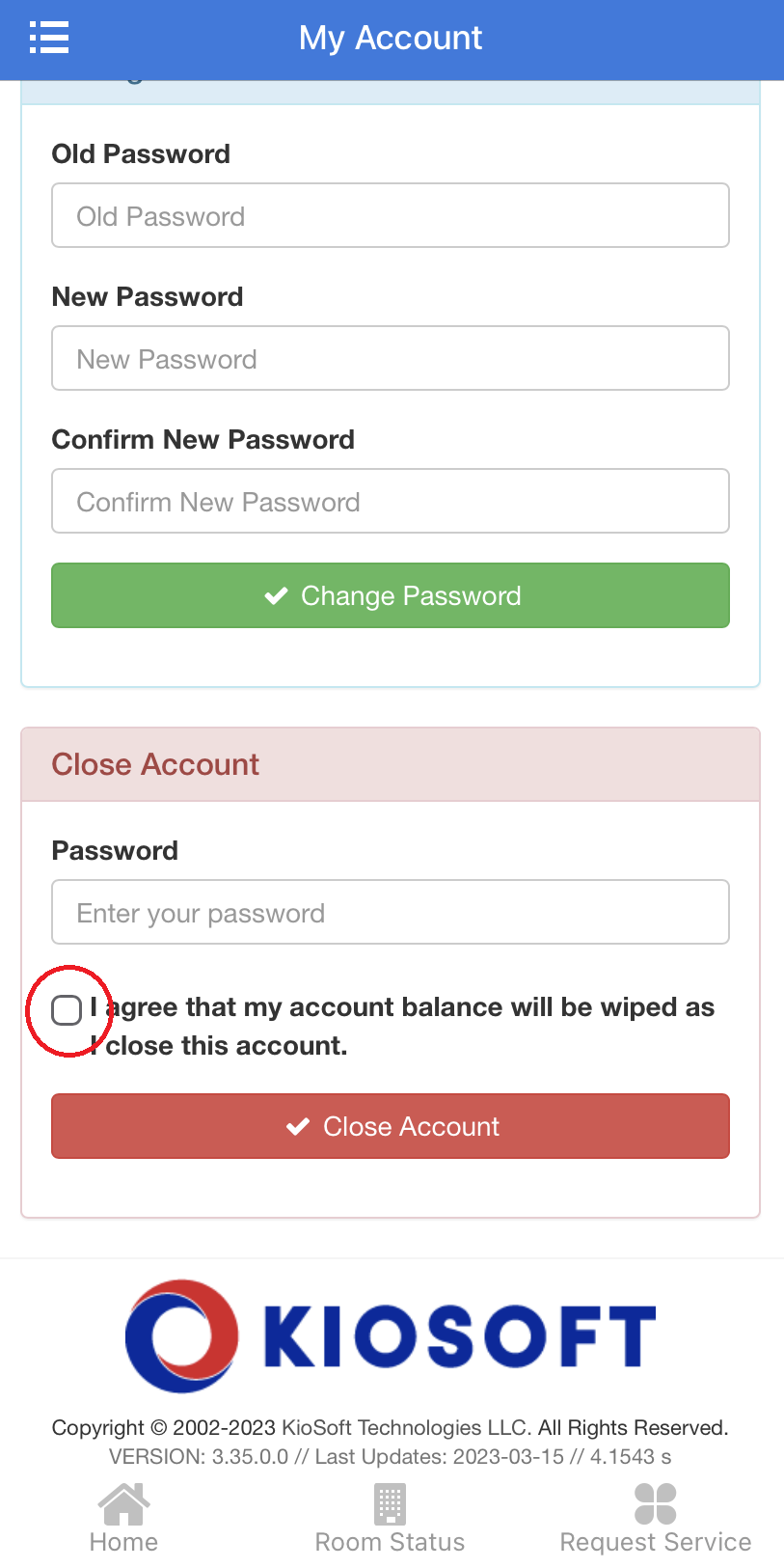Viewport: 784px width, 1568px height.
Task: Select the KioSoft logo
Action: [x=390, y=1334]
